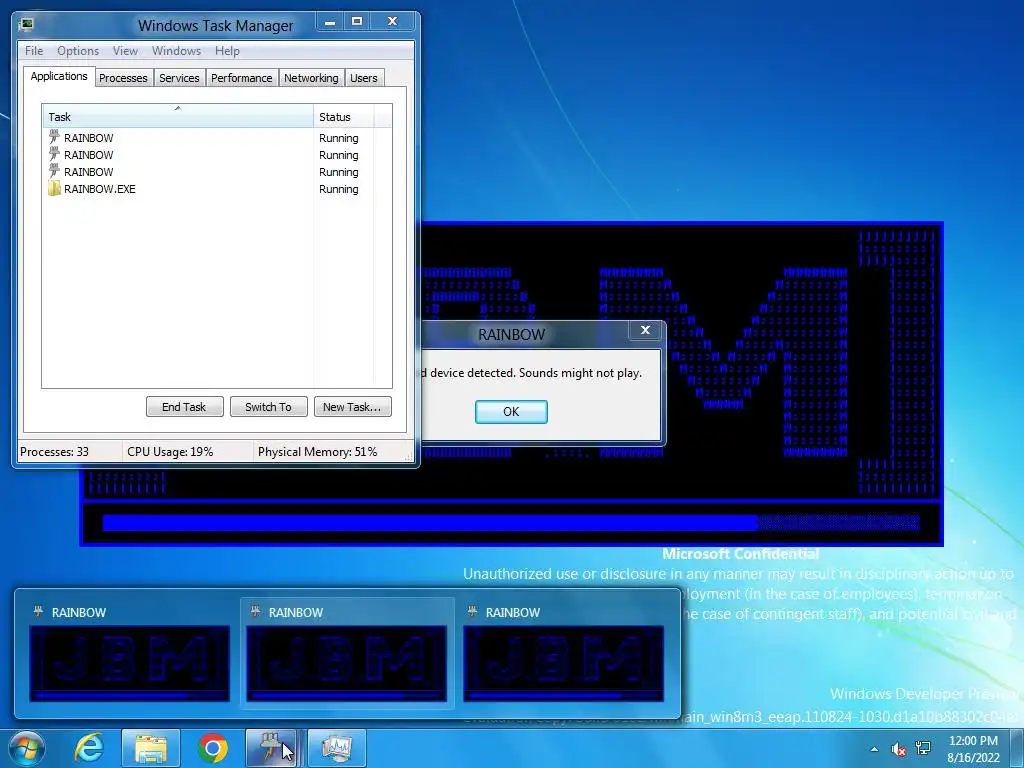Click the End Task button
Image resolution: width=1024 pixels, height=768 pixels.
click(x=184, y=407)
